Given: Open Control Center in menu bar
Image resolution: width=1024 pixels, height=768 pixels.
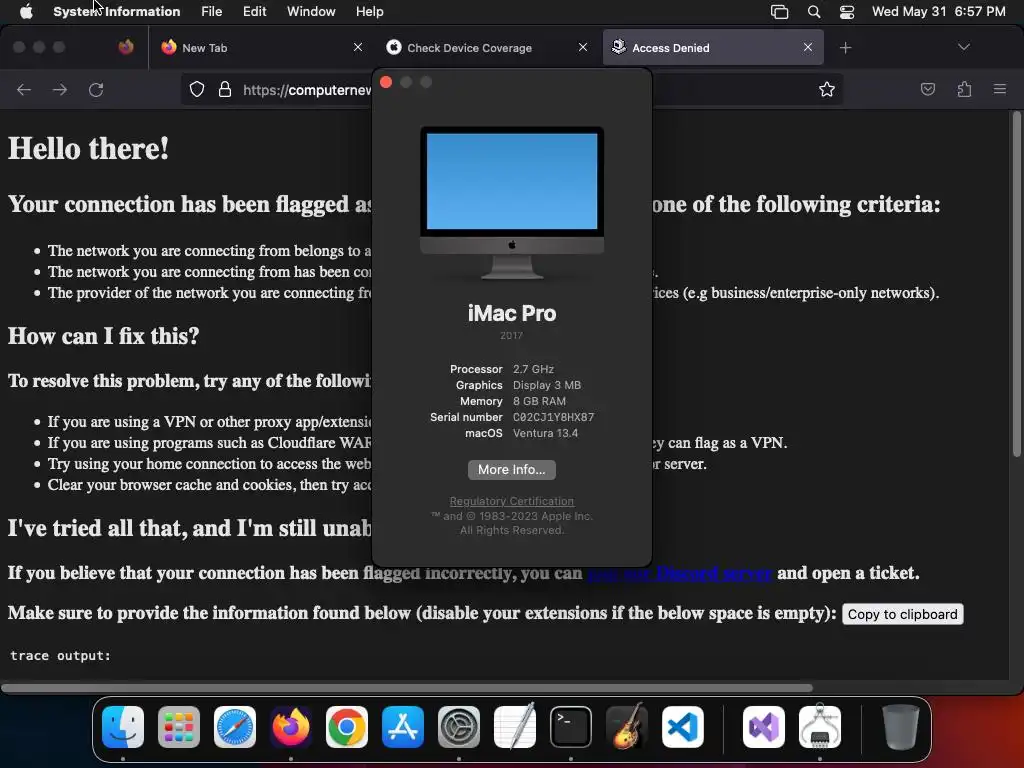Looking at the screenshot, I should point(847,12).
